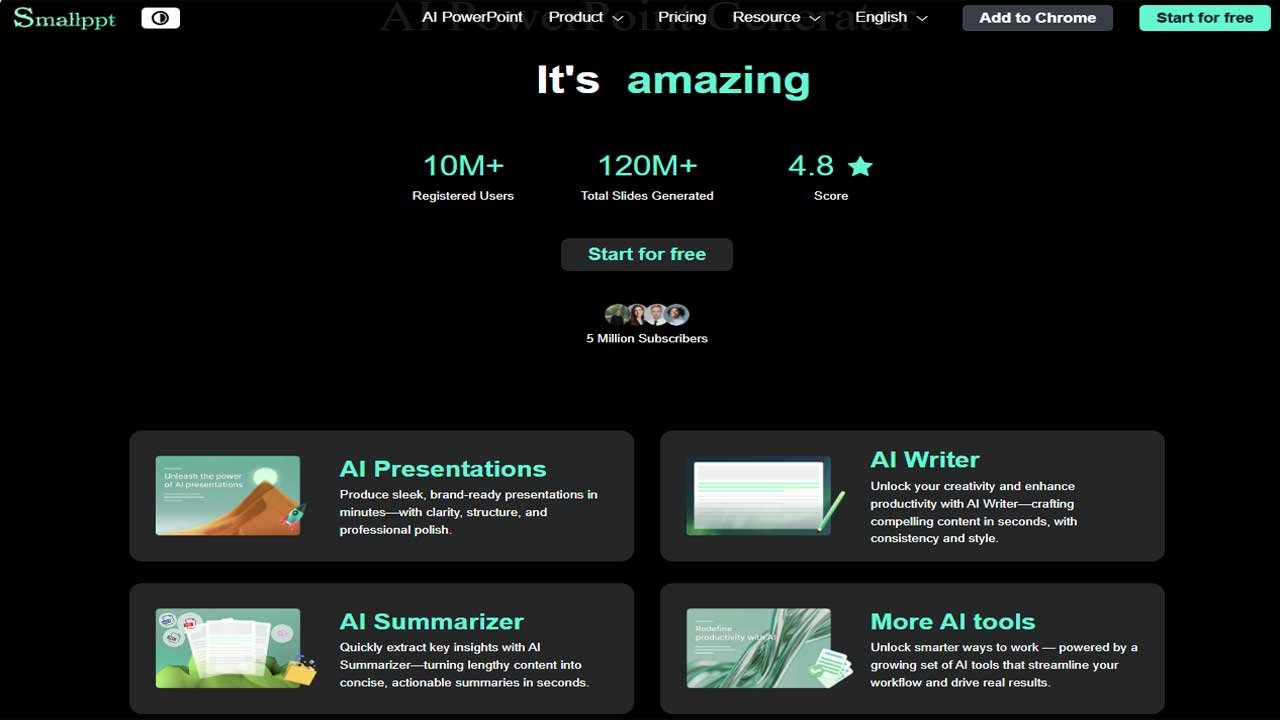The image size is (1280, 720).
Task: Click the AI Presentations thumbnail image
Action: [x=230, y=495]
